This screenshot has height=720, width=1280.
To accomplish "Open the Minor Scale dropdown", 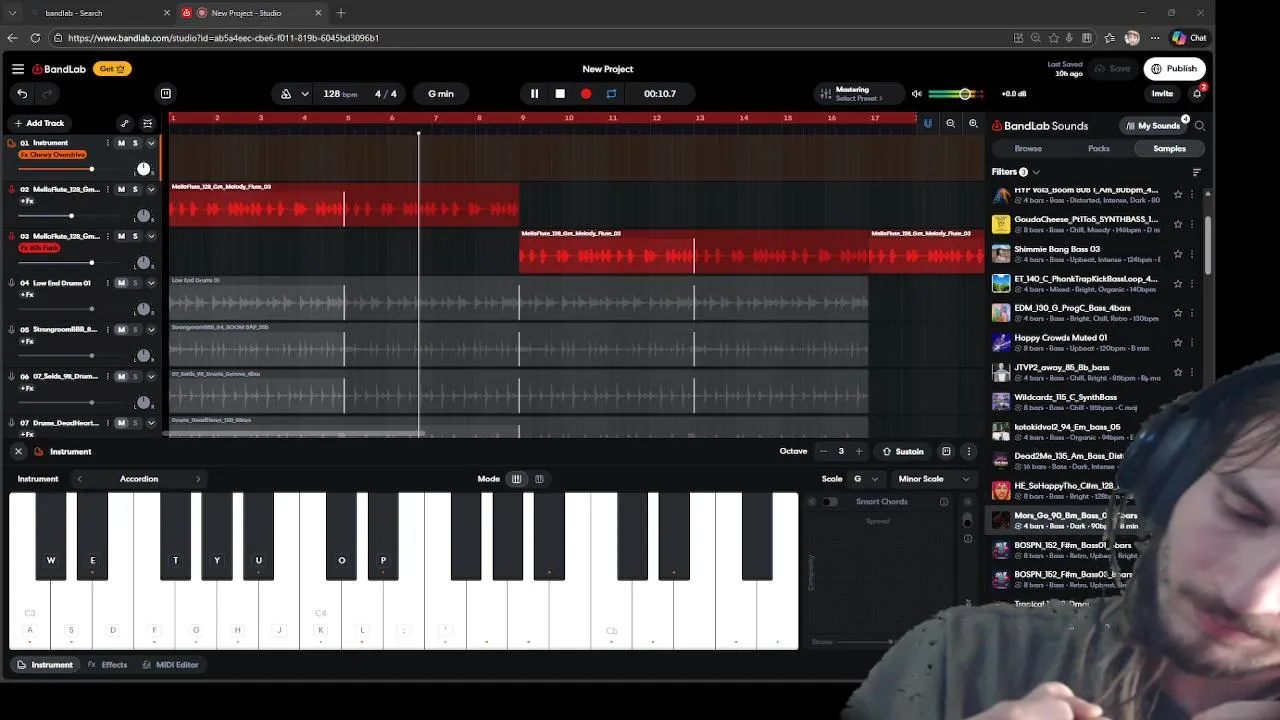I will click(934, 479).
